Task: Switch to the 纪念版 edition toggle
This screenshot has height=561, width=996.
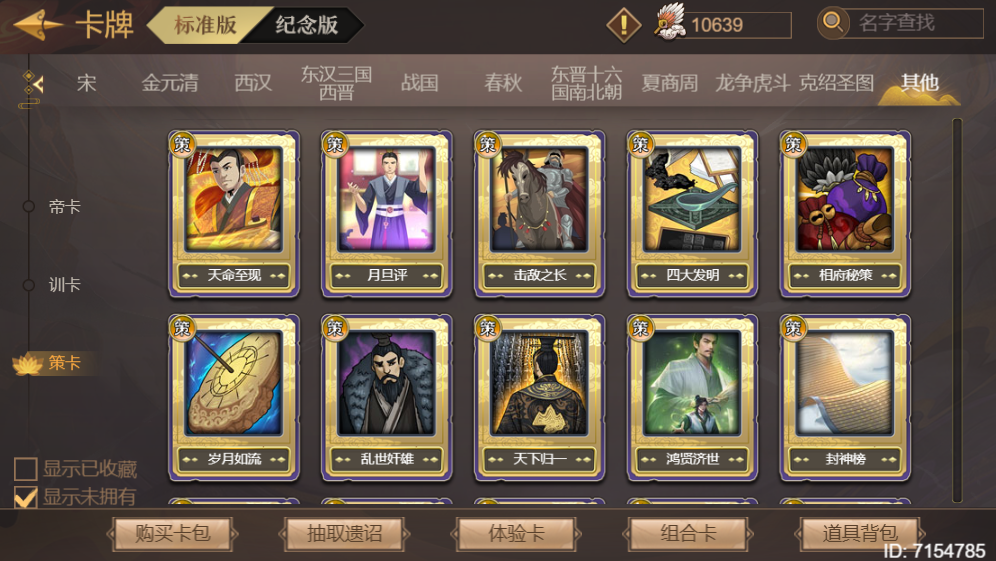Action: pyautogui.click(x=306, y=25)
